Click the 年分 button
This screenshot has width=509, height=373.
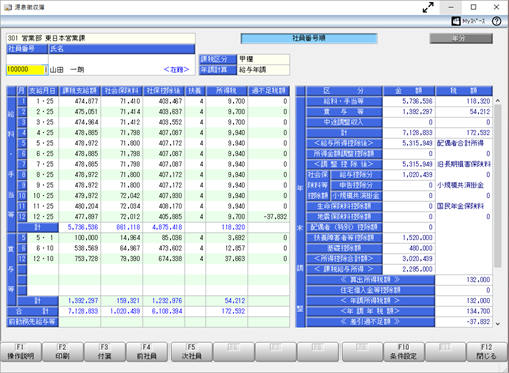click(x=461, y=38)
